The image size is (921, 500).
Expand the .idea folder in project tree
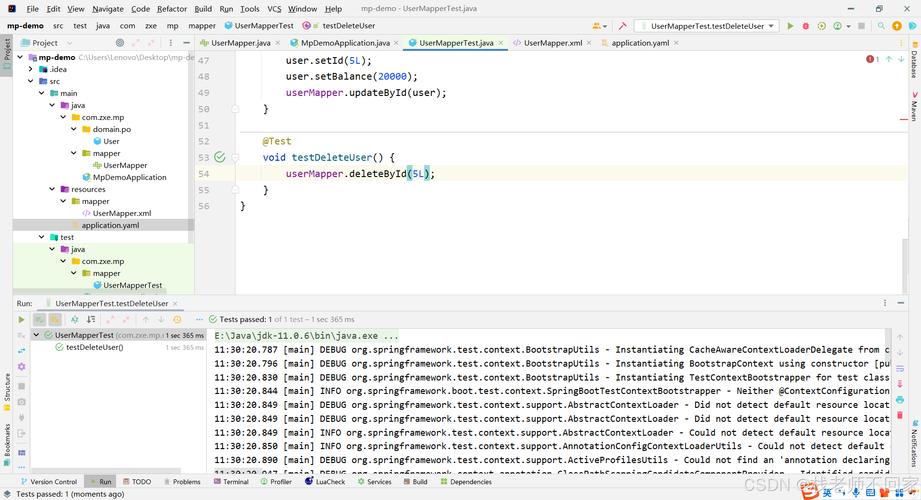coord(31,69)
